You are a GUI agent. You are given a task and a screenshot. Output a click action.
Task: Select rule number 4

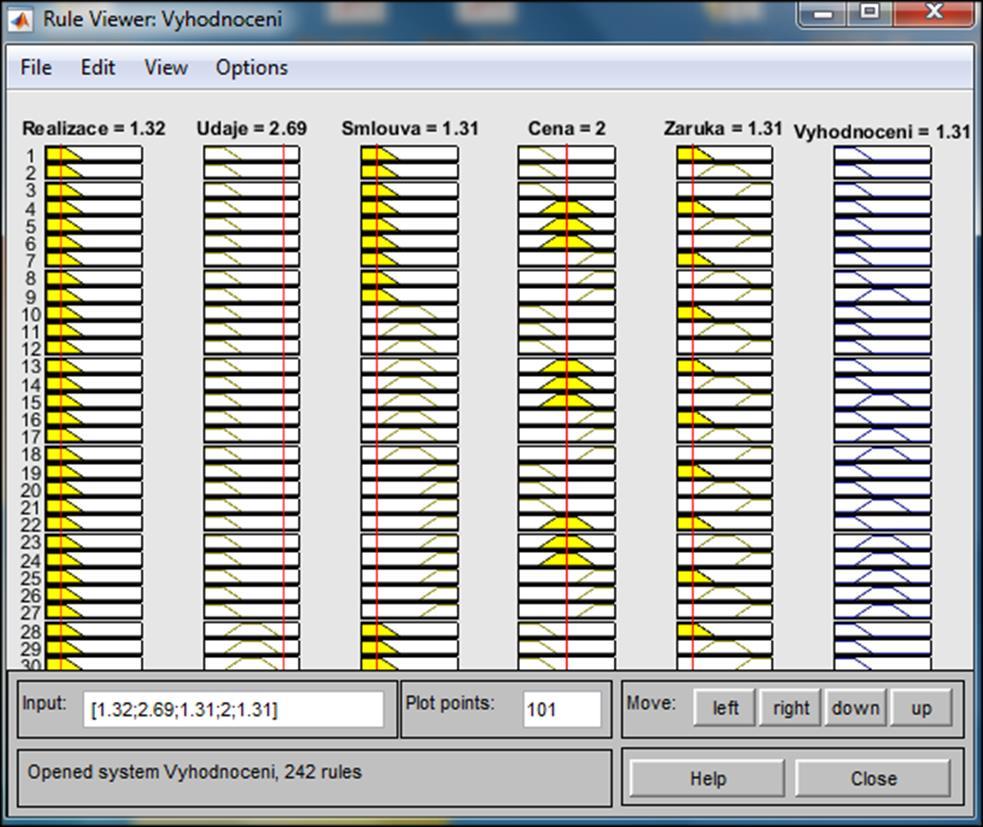pos(30,209)
